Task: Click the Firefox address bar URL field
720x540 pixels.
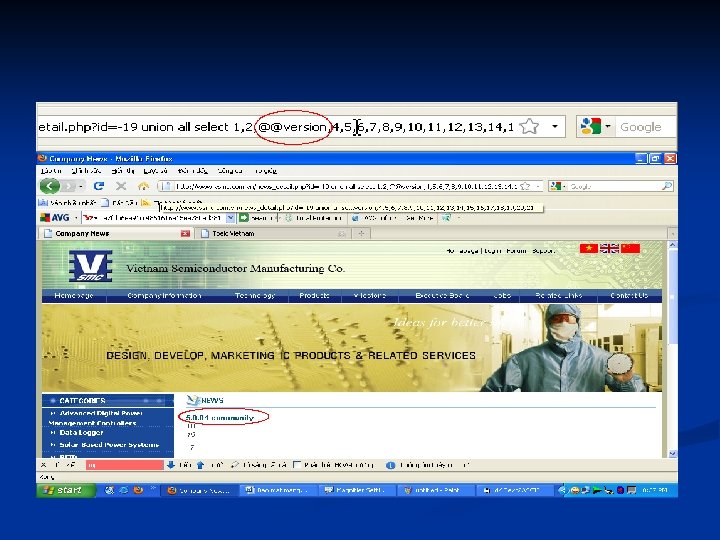Action: pos(345,186)
